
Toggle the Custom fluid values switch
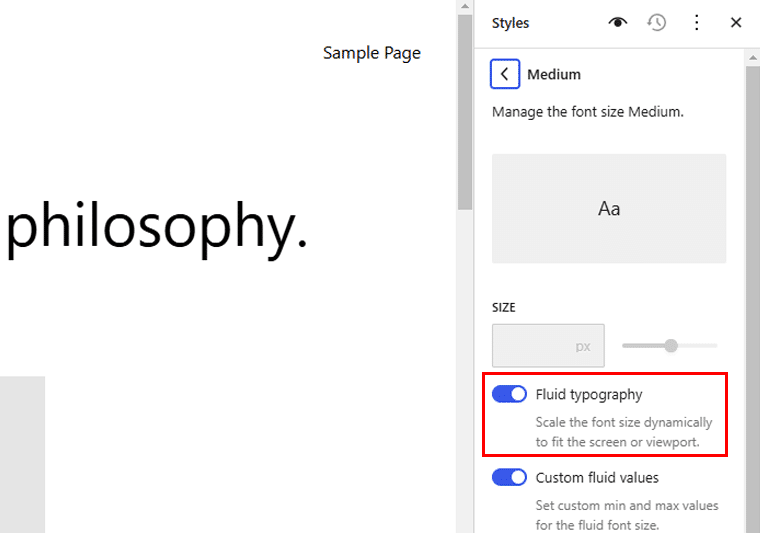509,477
